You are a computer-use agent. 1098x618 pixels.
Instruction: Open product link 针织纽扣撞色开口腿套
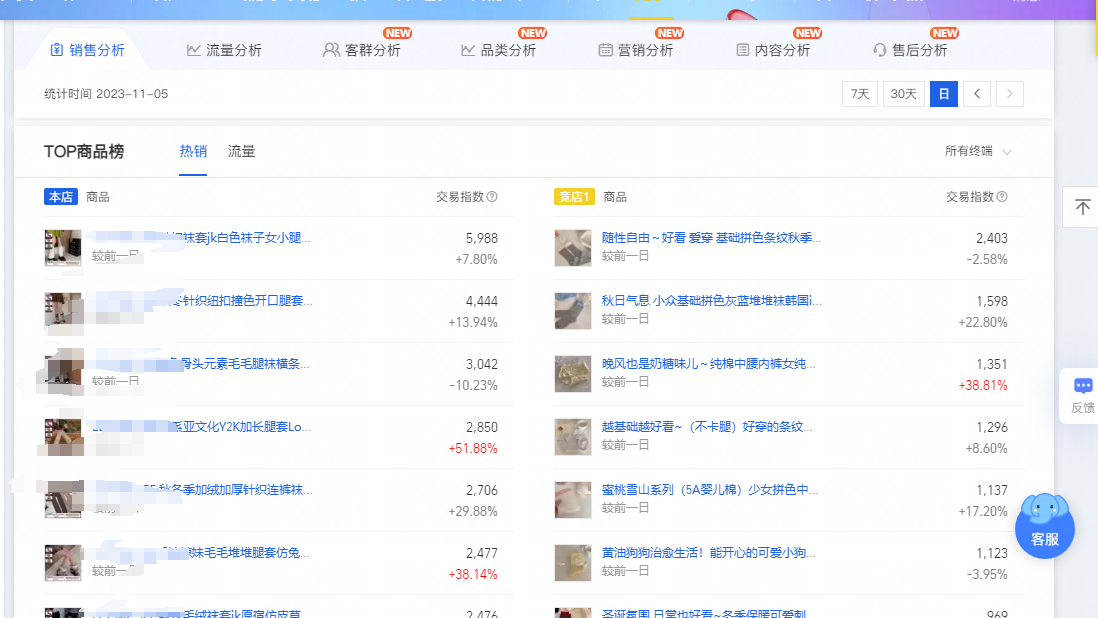point(248,301)
